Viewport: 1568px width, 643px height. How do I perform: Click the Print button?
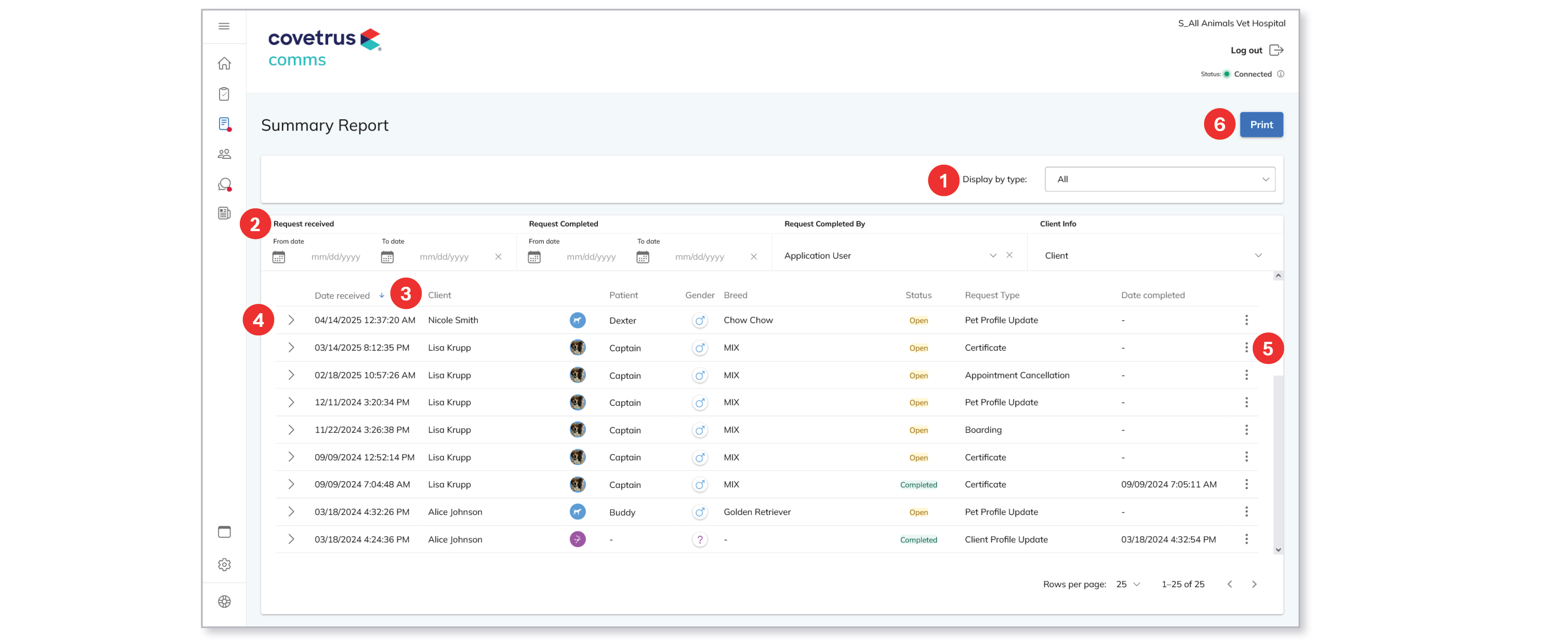(x=1261, y=125)
